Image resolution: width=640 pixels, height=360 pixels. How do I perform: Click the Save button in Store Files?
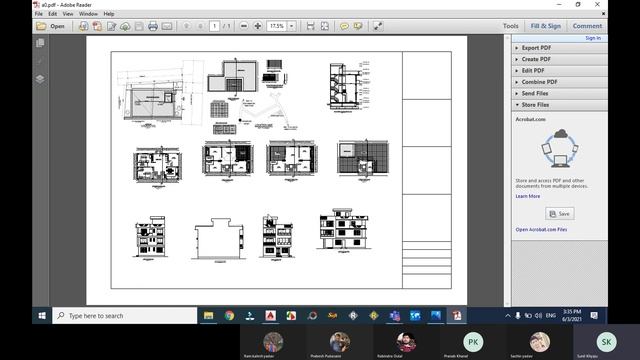[560, 214]
